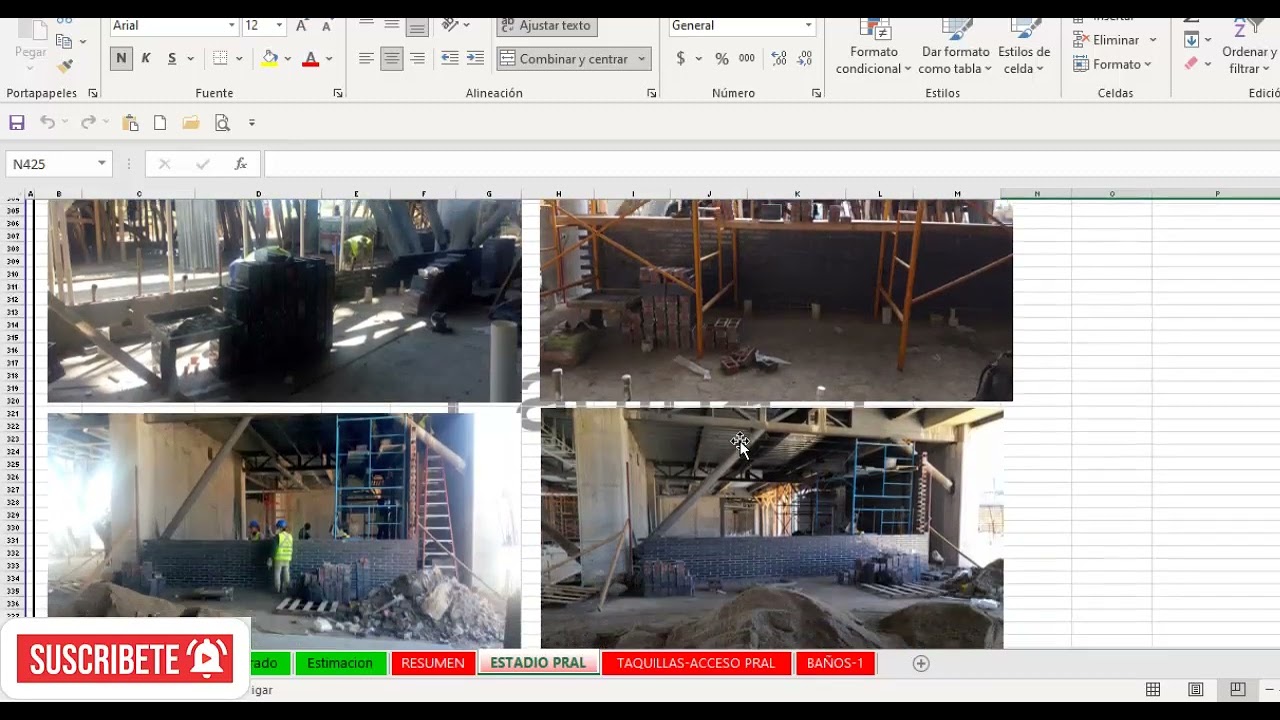The width and height of the screenshot is (1280, 720).
Task: Switch to TAQUILLAS-ACCESO PRAL sheet tab
Action: point(696,663)
